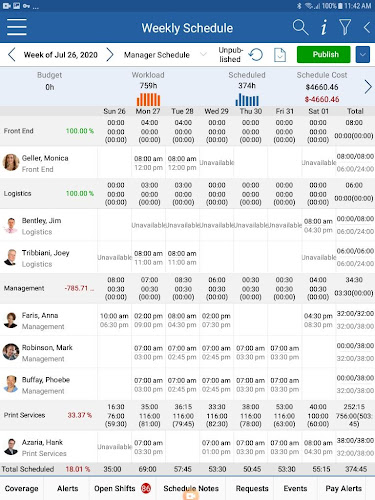Click the green Publish button
The height and width of the screenshot is (500, 375).
pyautogui.click(x=324, y=55)
